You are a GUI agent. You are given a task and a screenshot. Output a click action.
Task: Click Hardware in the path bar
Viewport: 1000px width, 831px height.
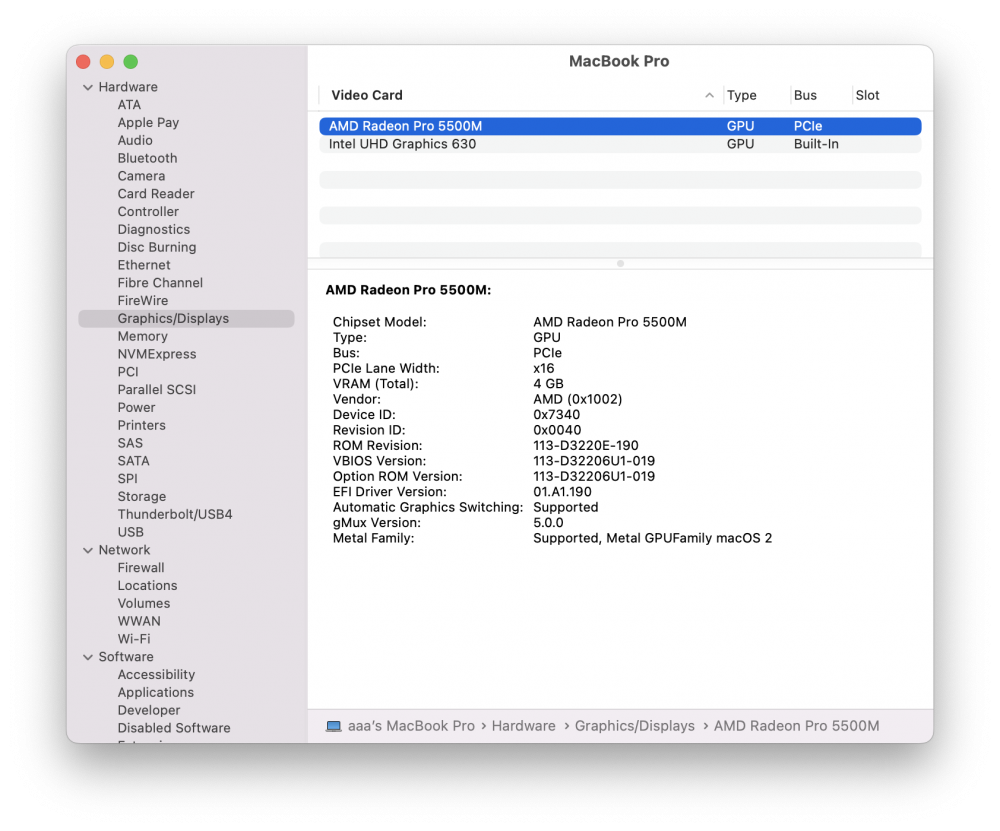tap(524, 728)
